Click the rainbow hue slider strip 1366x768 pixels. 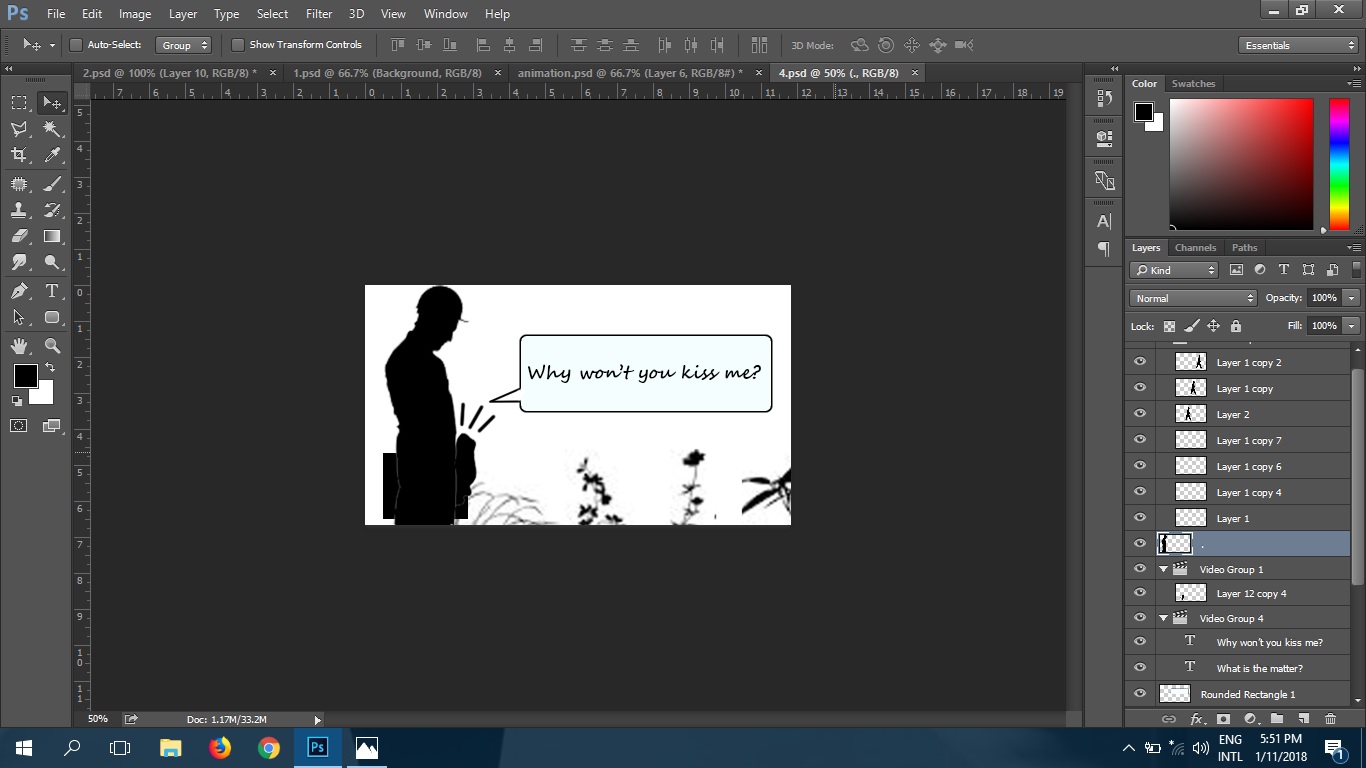point(1339,164)
